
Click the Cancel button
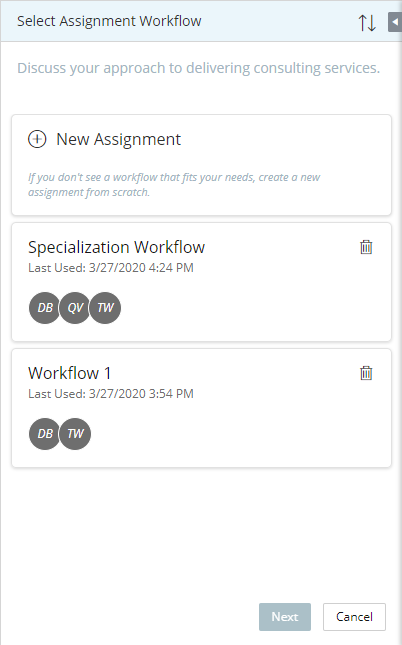(x=354, y=617)
